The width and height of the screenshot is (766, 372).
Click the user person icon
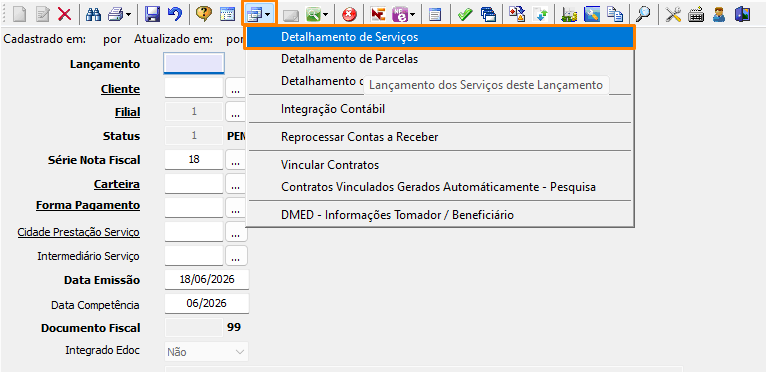(719, 15)
